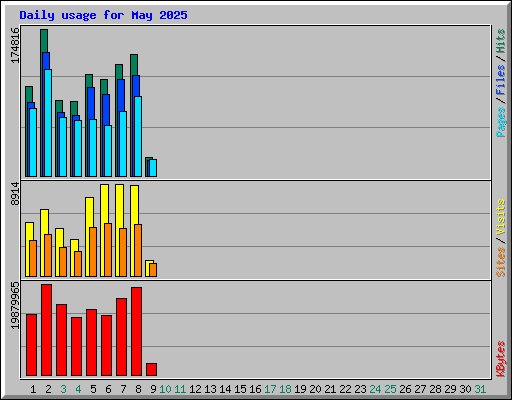Select day label "9" on the x-axis
This screenshot has width=512, height=400.
pos(153,389)
